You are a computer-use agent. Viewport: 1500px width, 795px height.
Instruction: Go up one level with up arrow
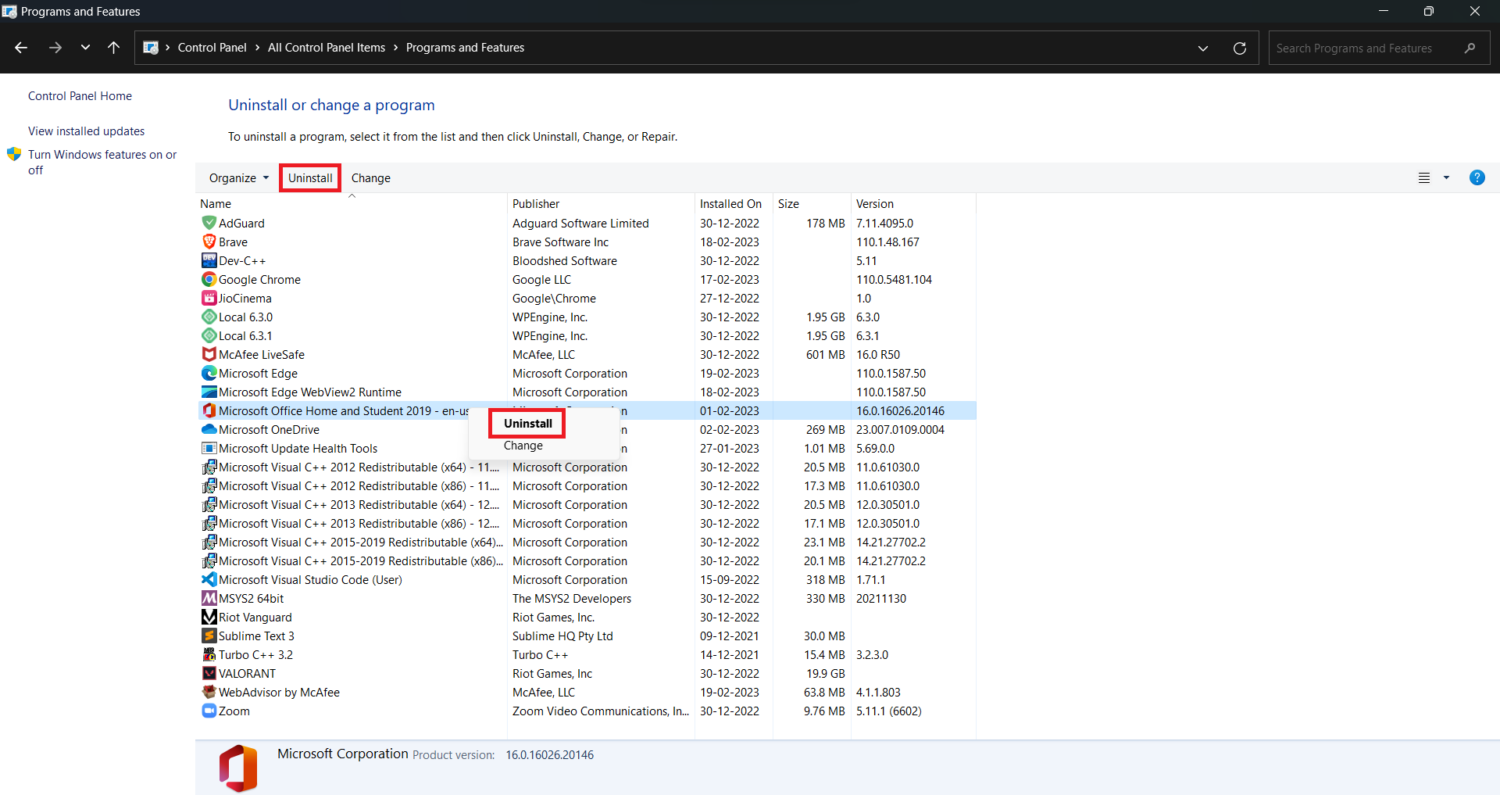click(113, 48)
